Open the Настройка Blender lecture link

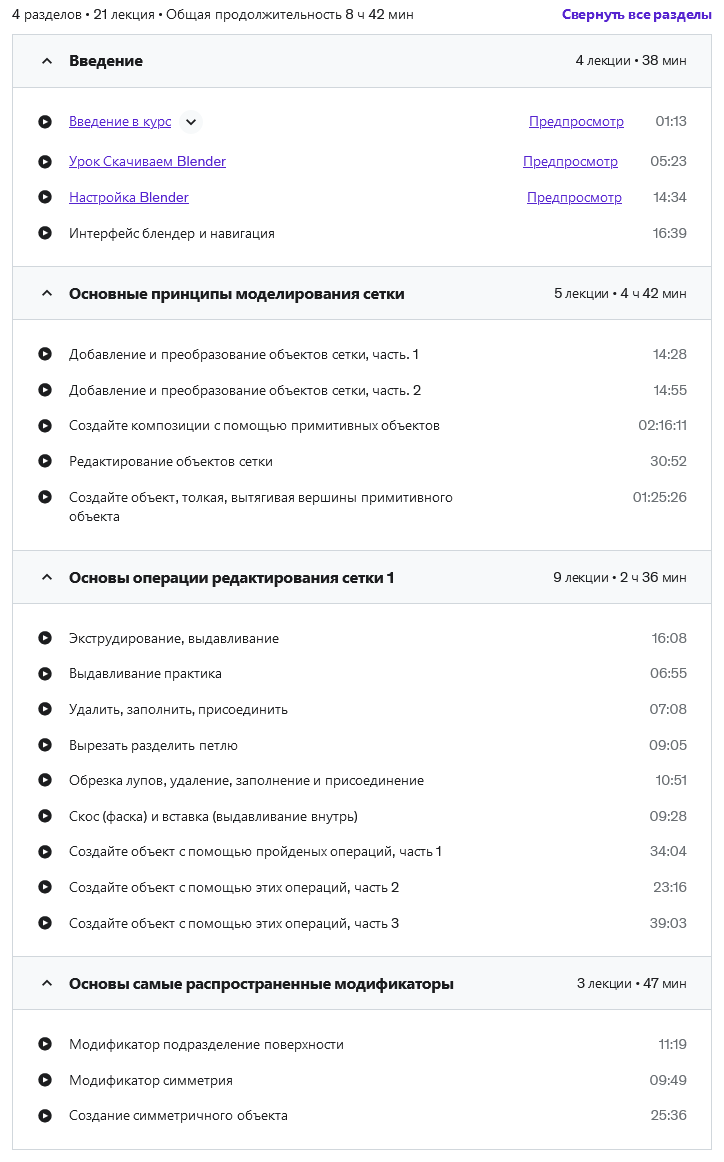coord(129,198)
